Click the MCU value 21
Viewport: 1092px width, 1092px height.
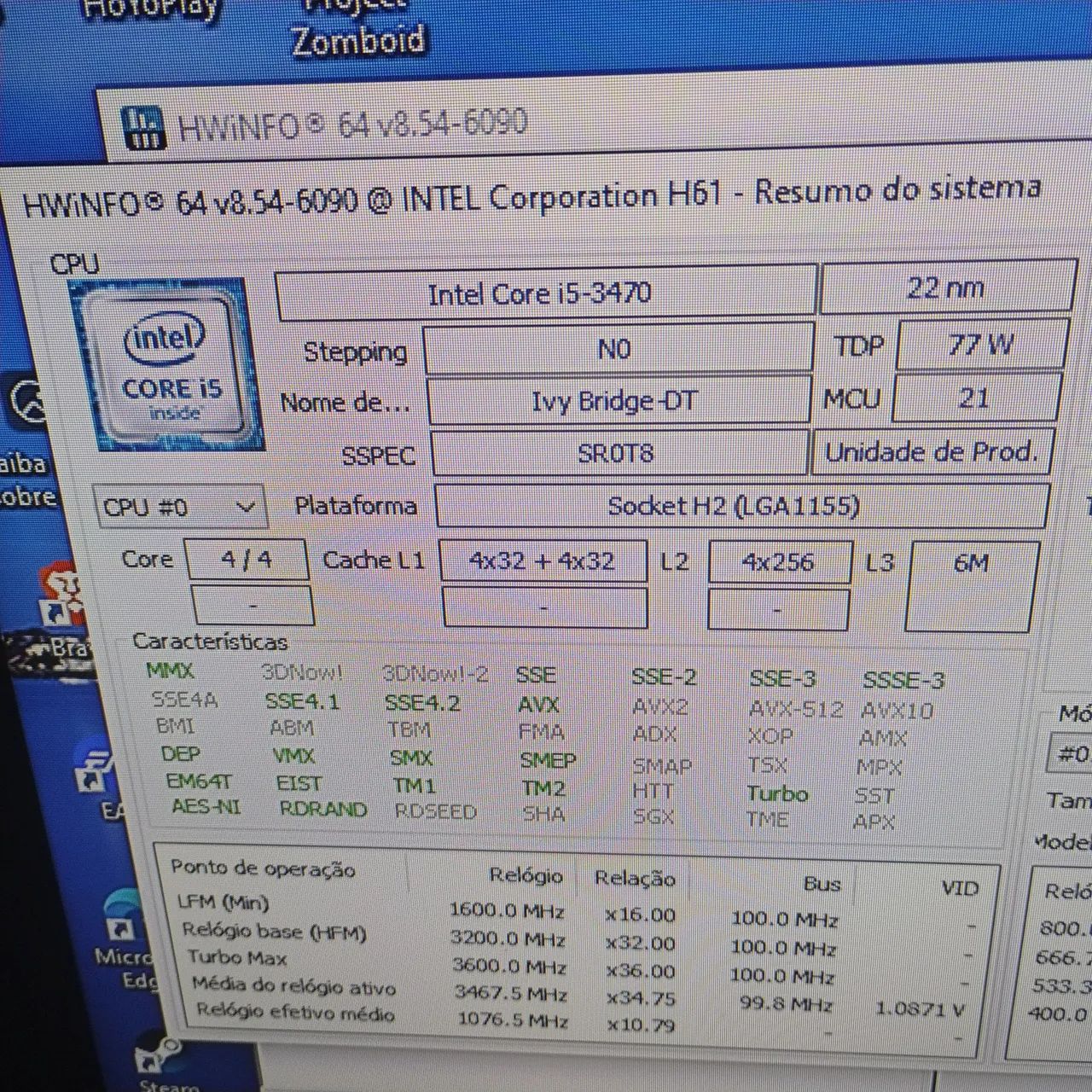[975, 398]
